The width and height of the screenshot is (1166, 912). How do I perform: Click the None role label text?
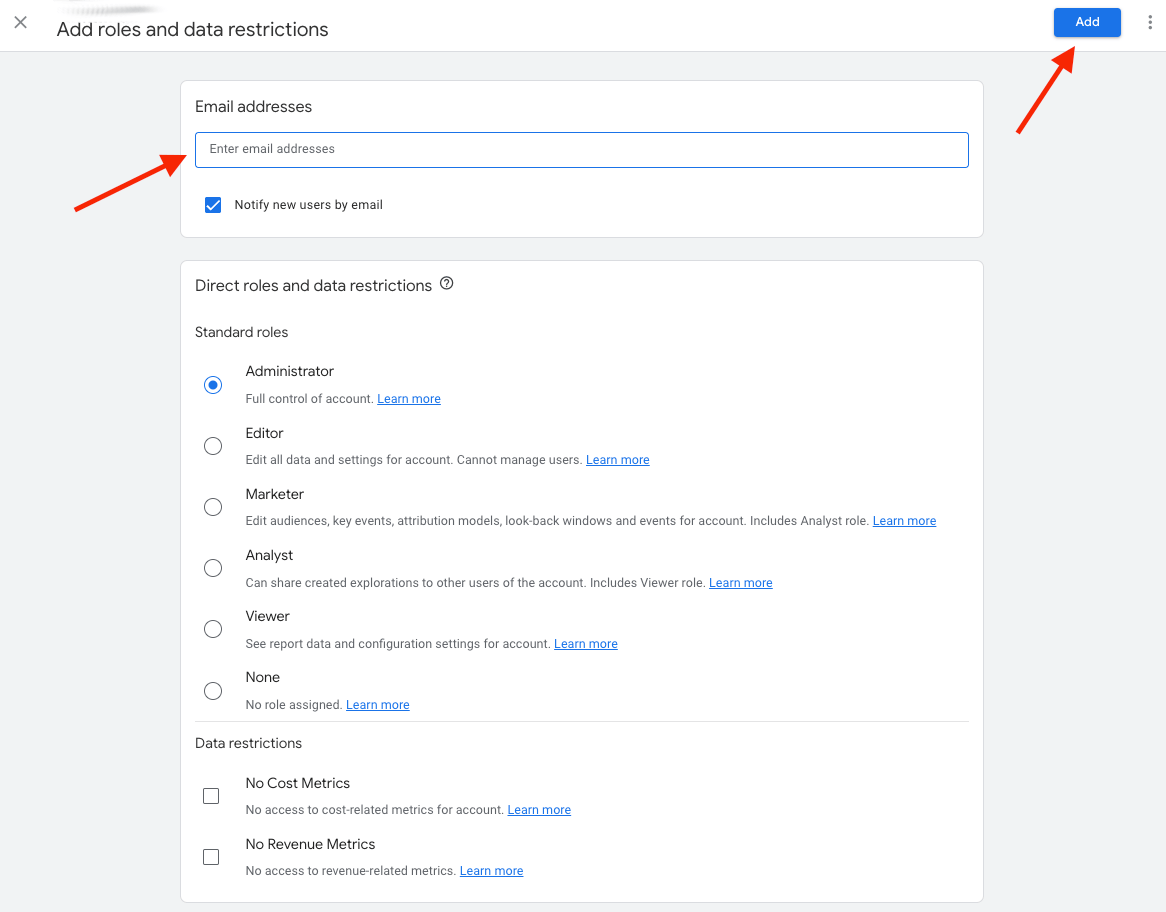pyautogui.click(x=262, y=677)
